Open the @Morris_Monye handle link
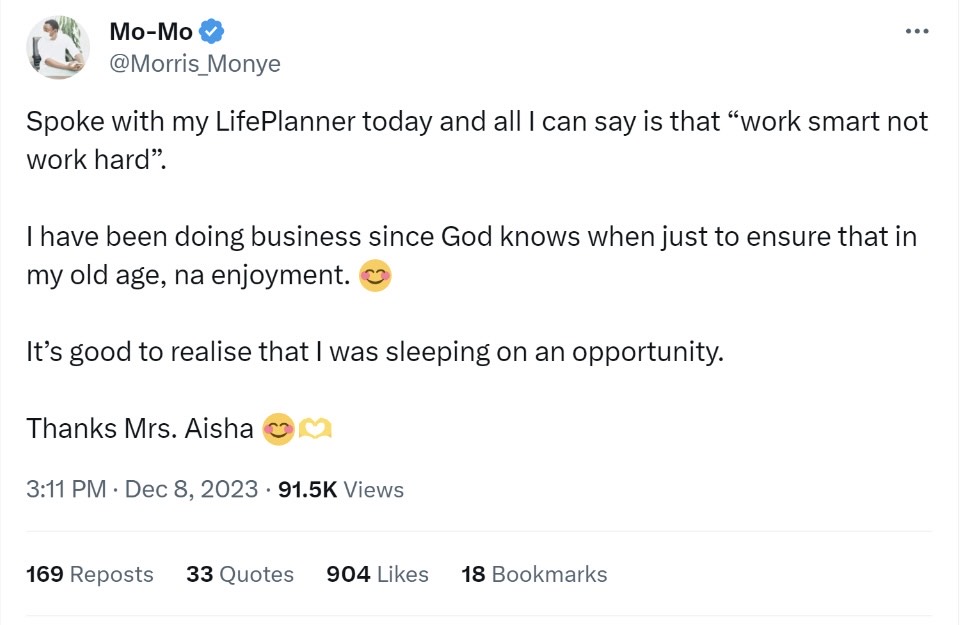963x625 pixels. coord(194,64)
